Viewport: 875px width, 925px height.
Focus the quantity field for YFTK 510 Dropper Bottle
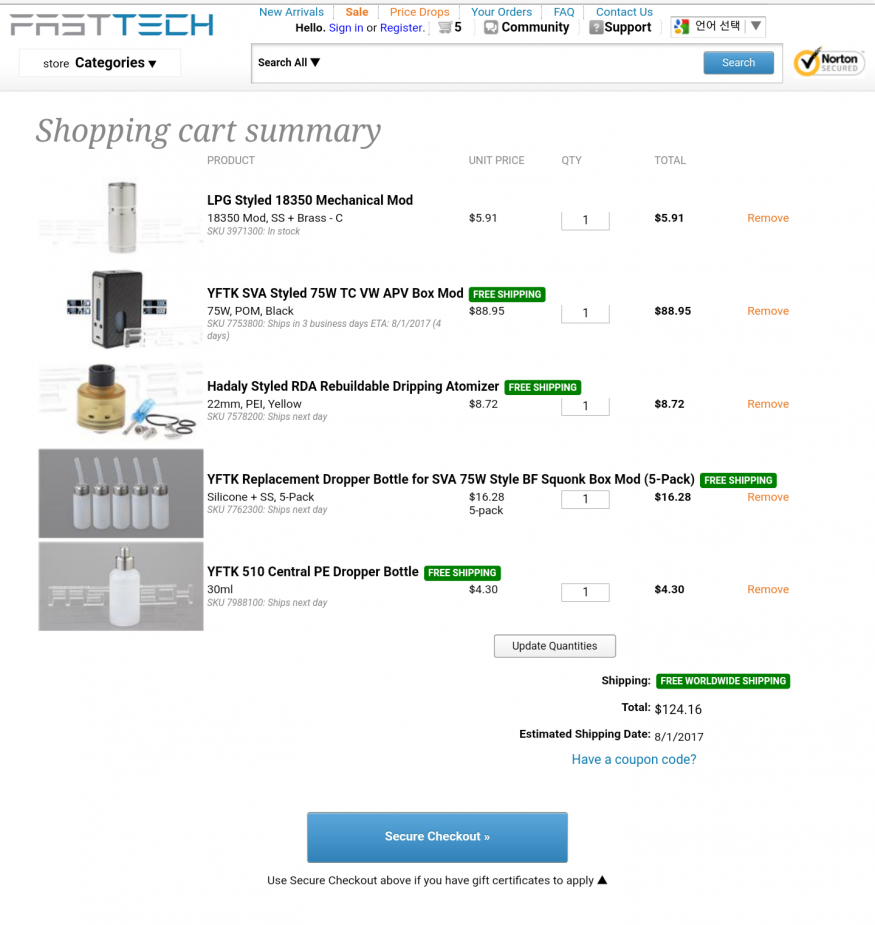click(585, 592)
